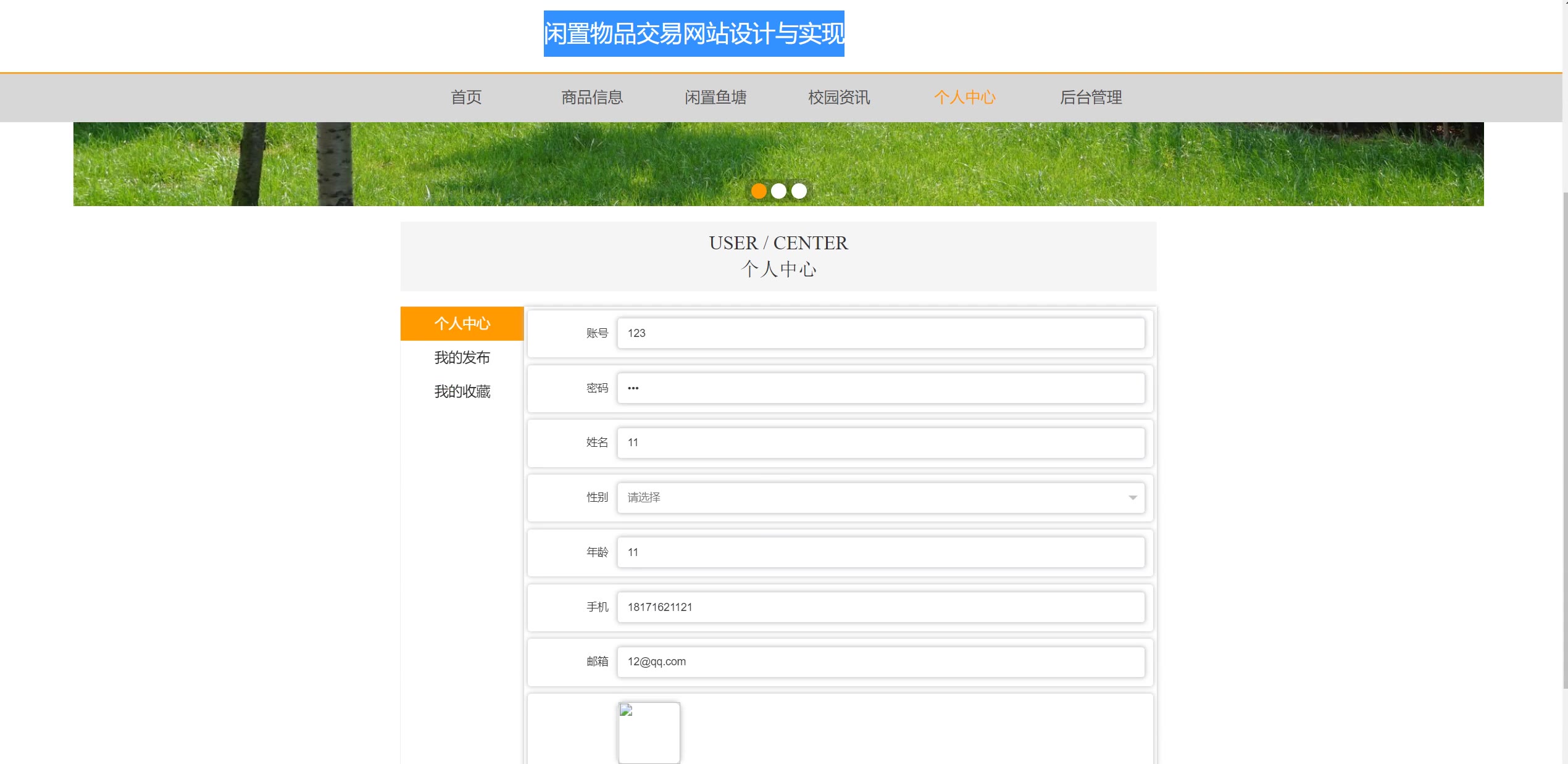Navigate to 校园资讯 page

839,98
